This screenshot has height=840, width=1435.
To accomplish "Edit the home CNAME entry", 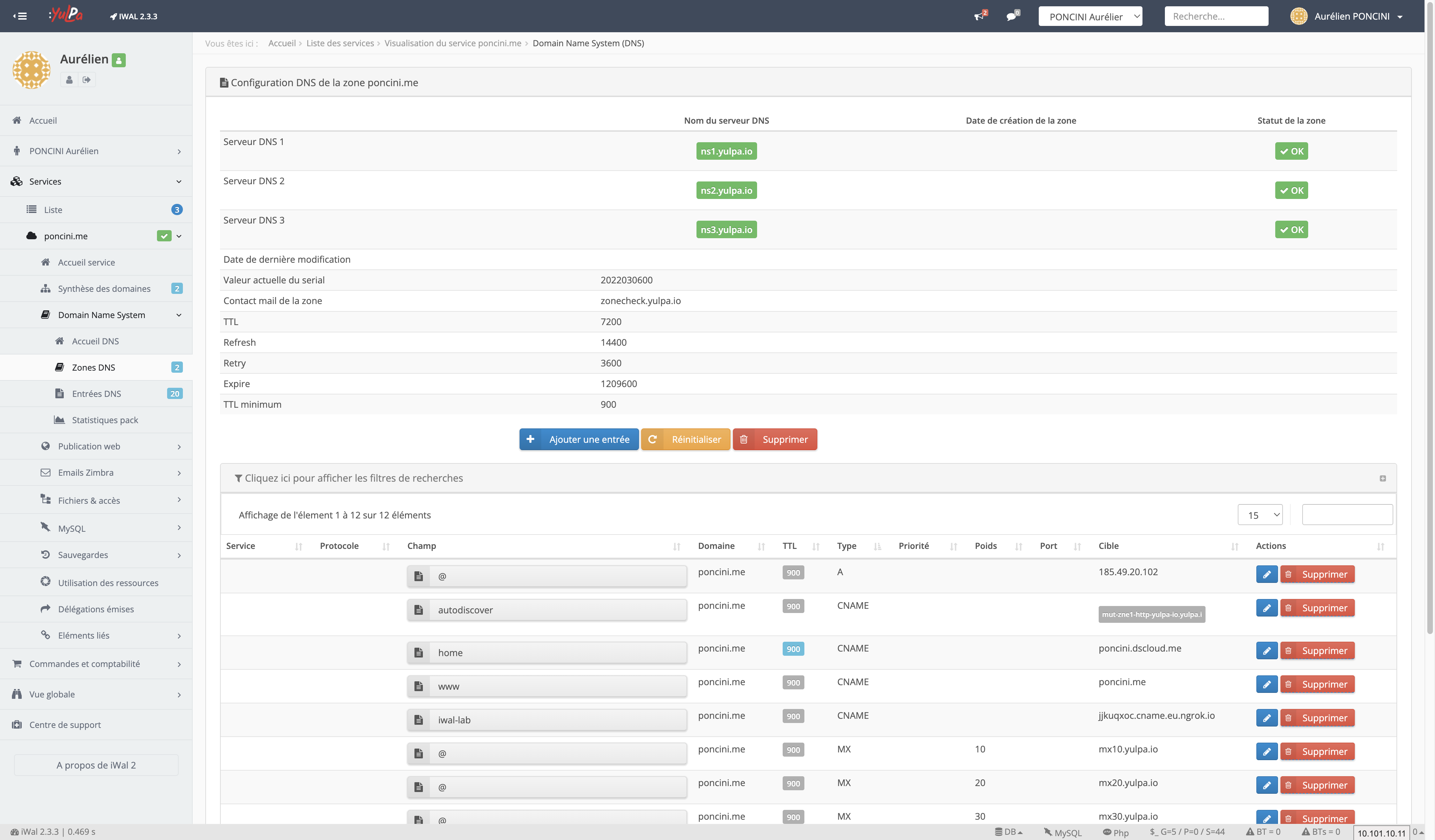I will [1266, 650].
